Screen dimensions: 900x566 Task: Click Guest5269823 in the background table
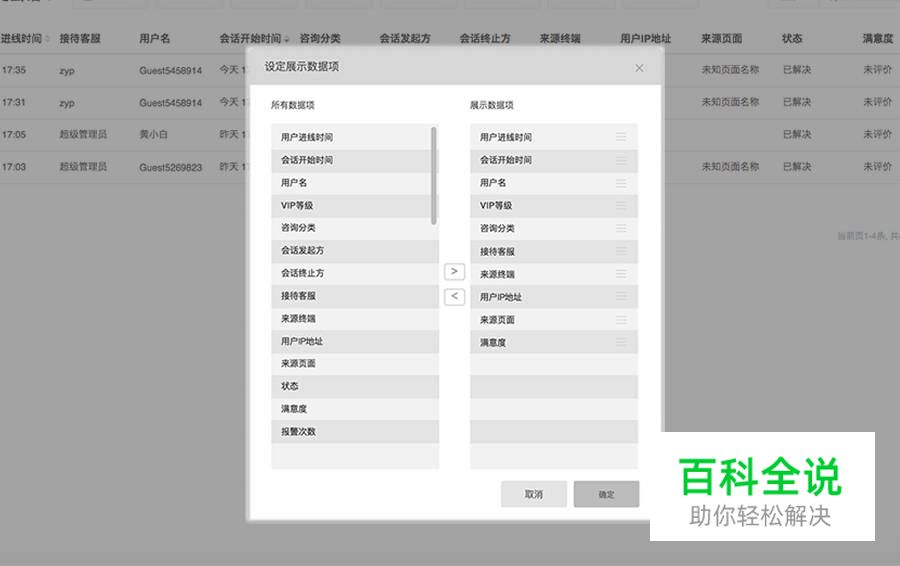point(170,167)
